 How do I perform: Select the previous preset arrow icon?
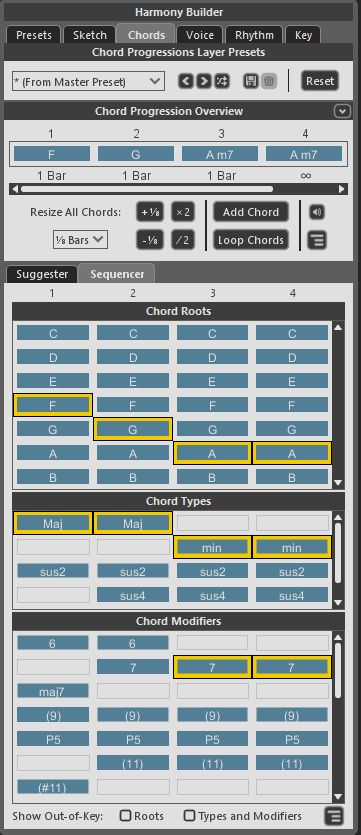[x=185, y=81]
